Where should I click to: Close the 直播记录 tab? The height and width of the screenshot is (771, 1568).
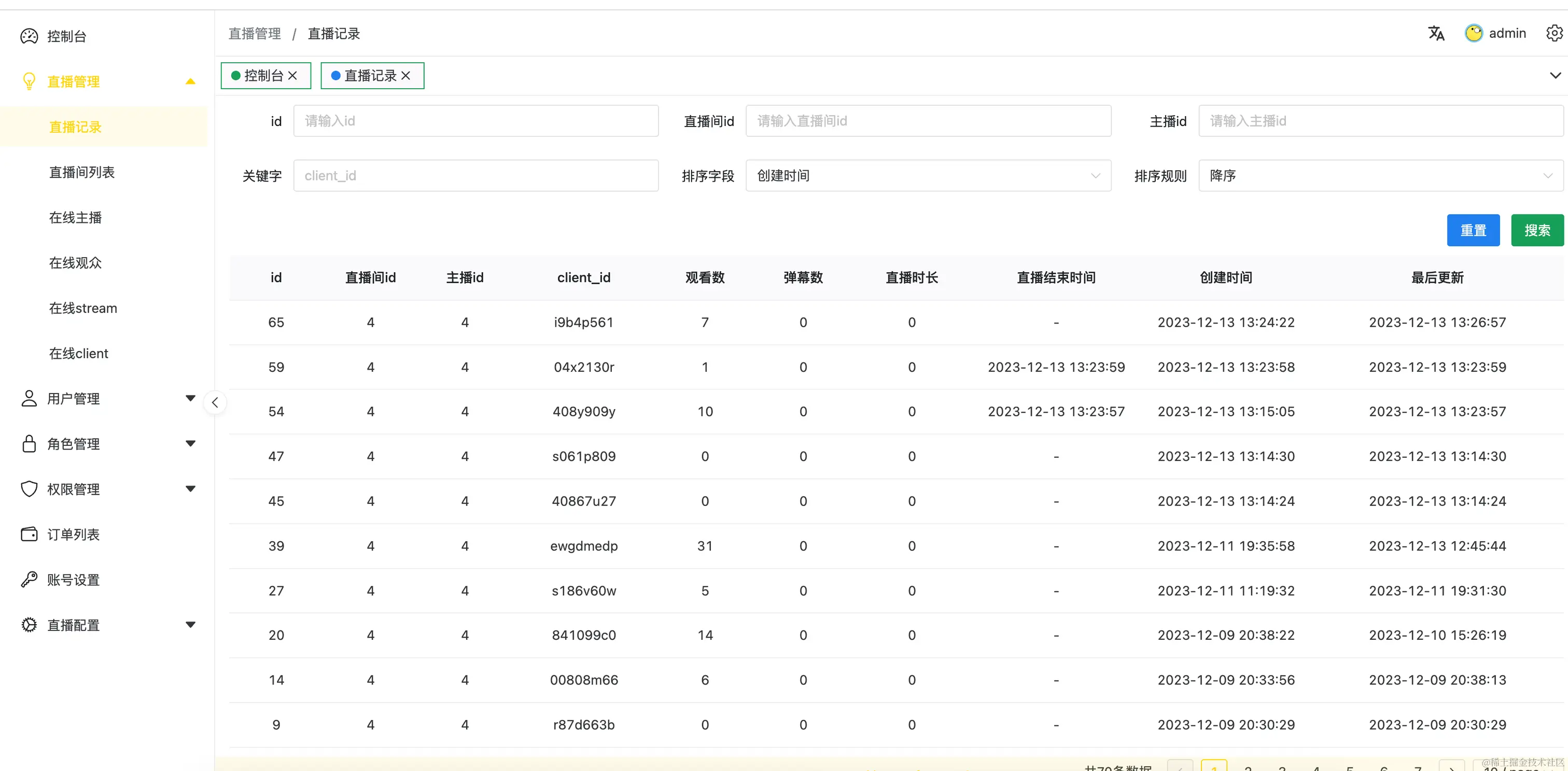click(x=406, y=76)
